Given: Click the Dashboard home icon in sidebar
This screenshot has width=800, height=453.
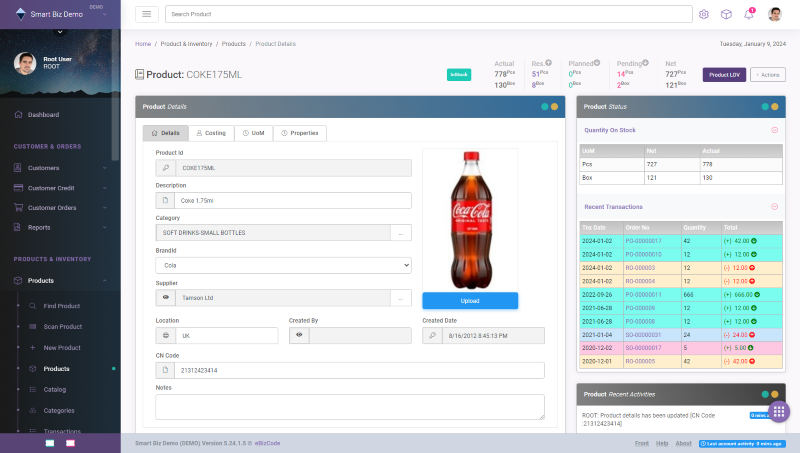Looking at the screenshot, I should coord(18,114).
